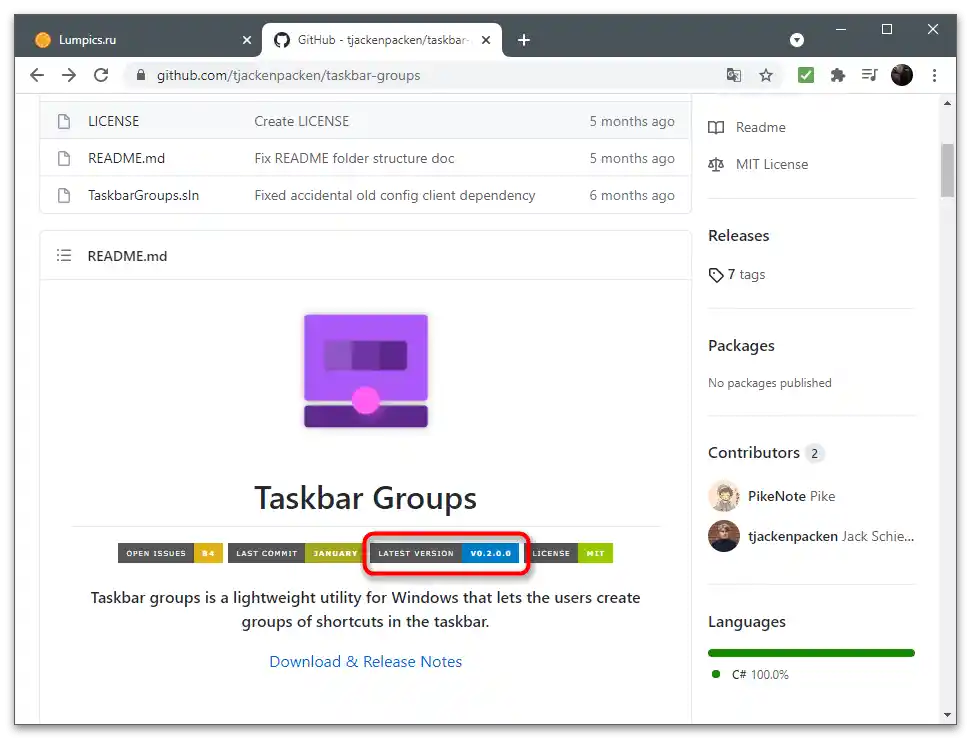Switch to the Lumpics.ru tab

[x=138, y=40]
